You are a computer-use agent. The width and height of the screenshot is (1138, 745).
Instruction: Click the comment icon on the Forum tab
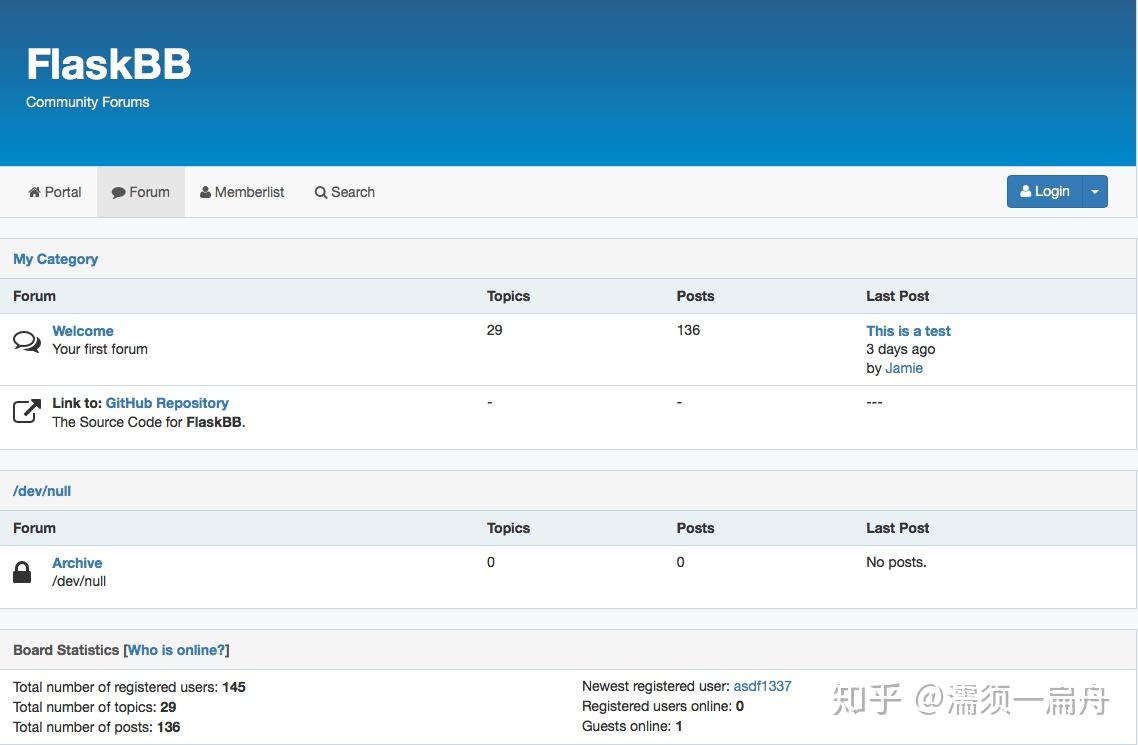(x=119, y=191)
